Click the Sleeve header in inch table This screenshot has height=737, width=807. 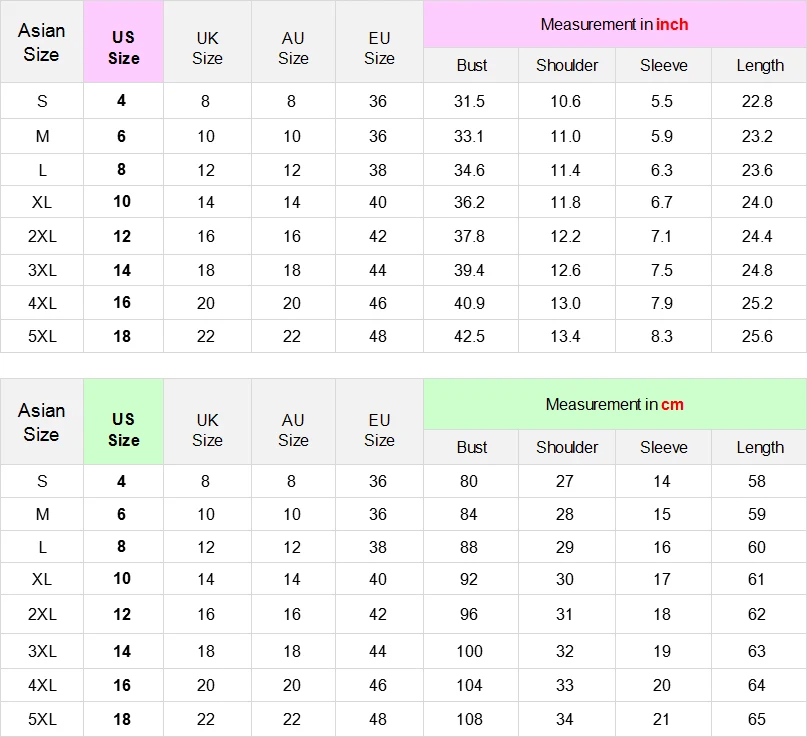(663, 65)
